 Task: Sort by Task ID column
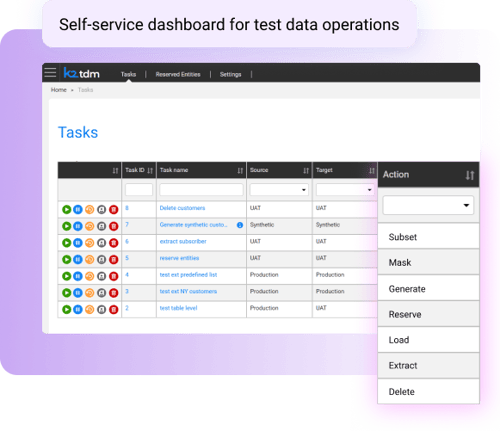(x=150, y=171)
